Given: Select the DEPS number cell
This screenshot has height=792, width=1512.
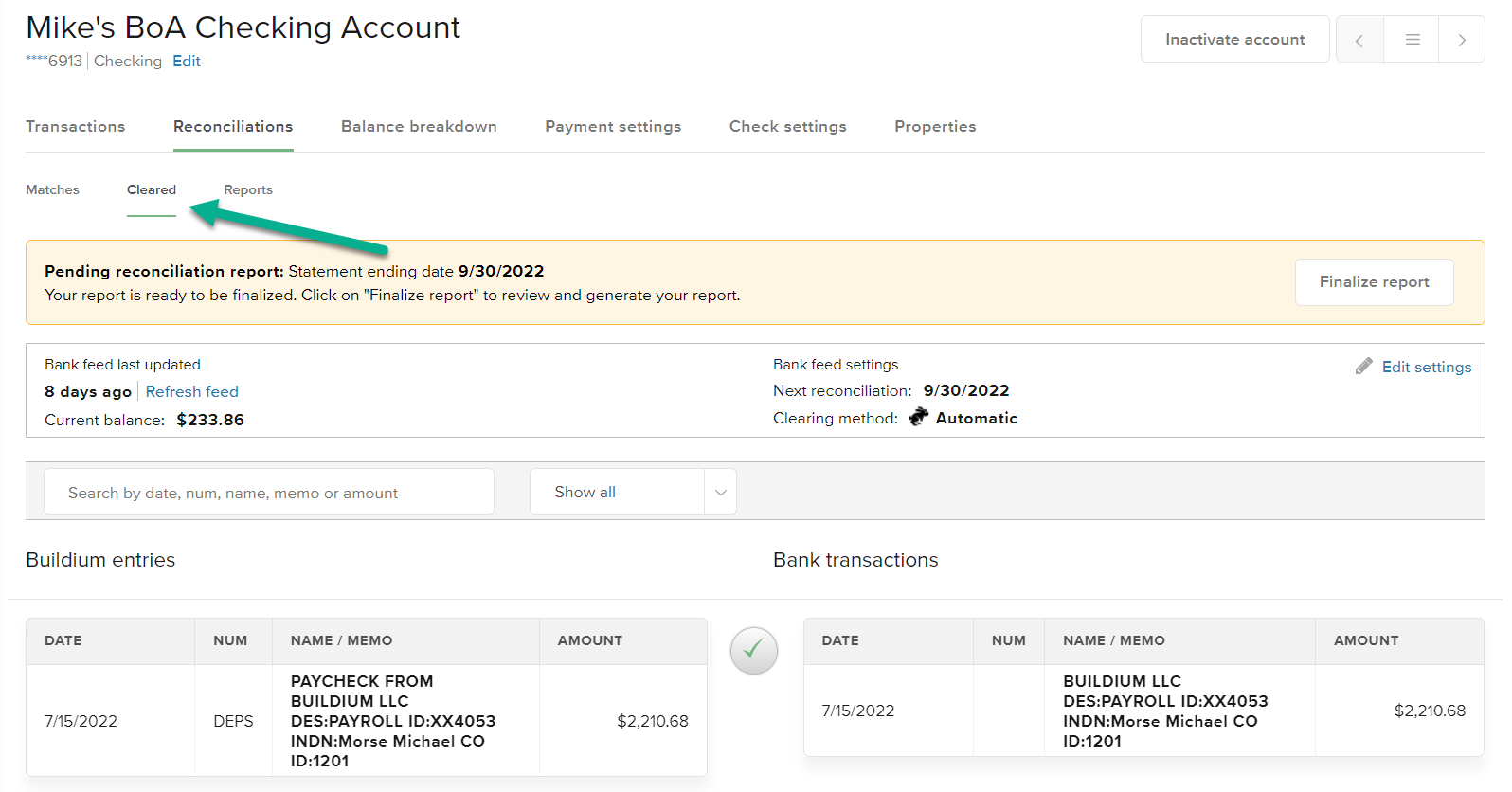Looking at the screenshot, I should [233, 721].
